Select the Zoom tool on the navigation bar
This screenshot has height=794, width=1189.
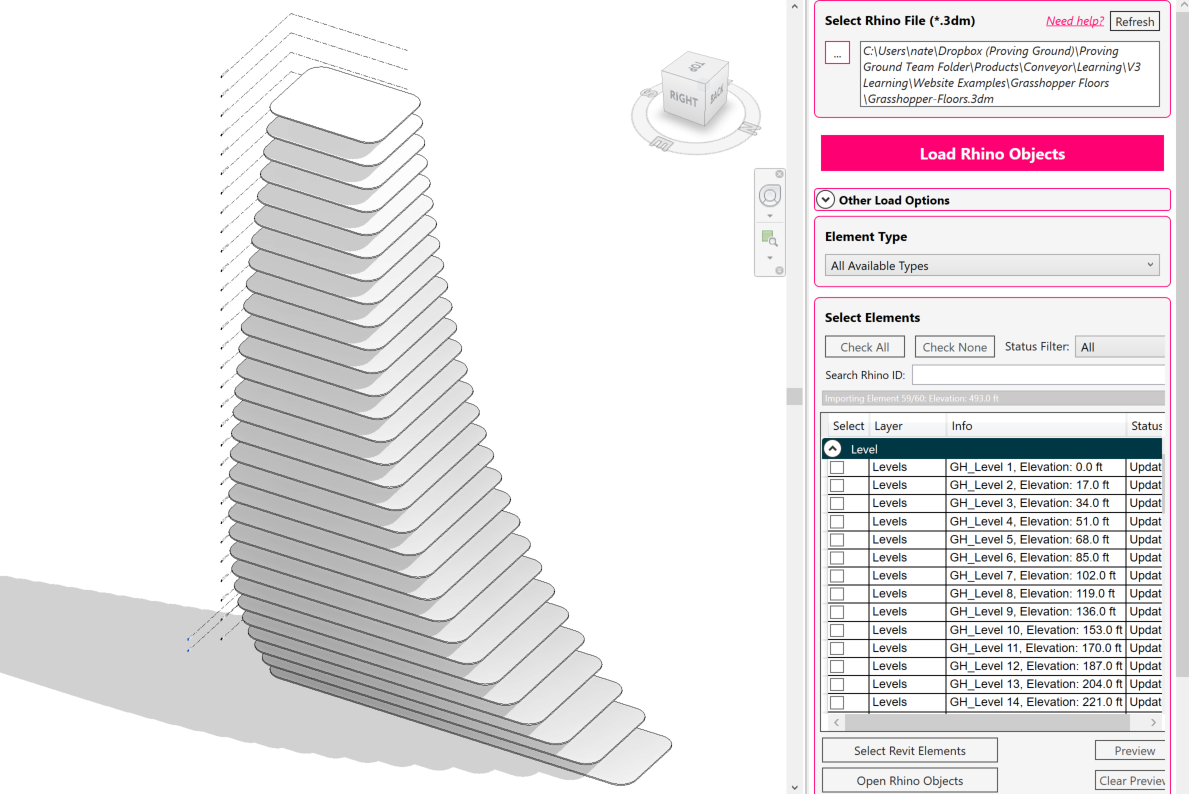pyautogui.click(x=769, y=238)
